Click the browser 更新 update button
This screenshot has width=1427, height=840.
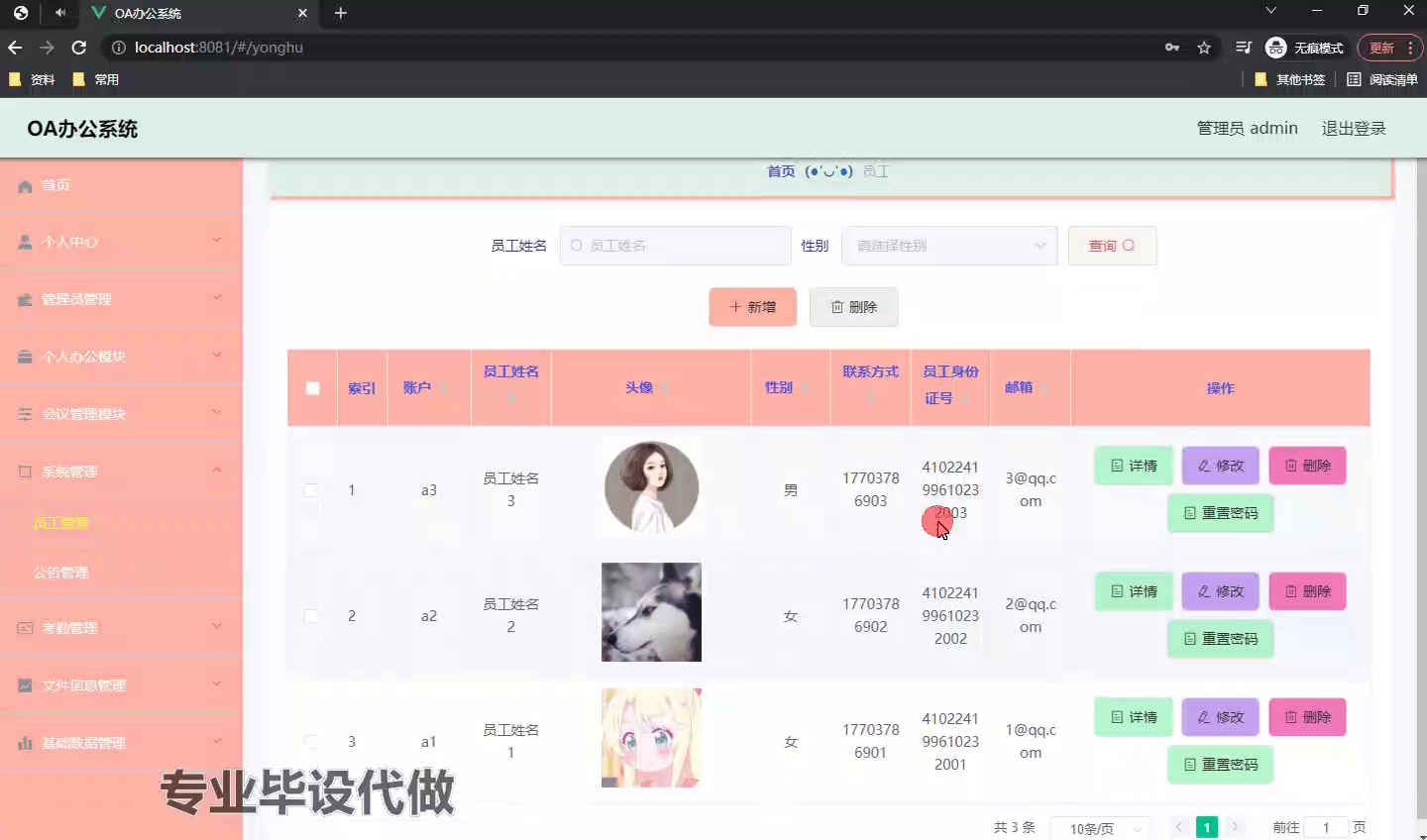click(1389, 48)
